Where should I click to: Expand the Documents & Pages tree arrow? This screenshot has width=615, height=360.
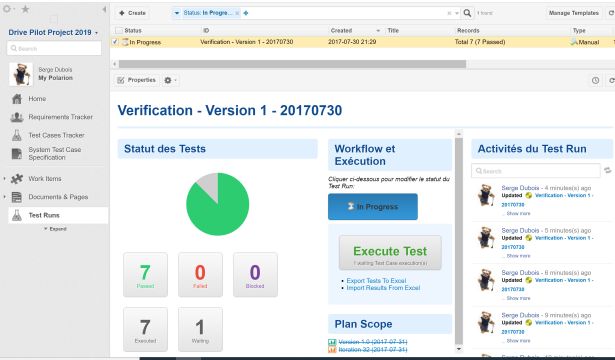pos(4,197)
